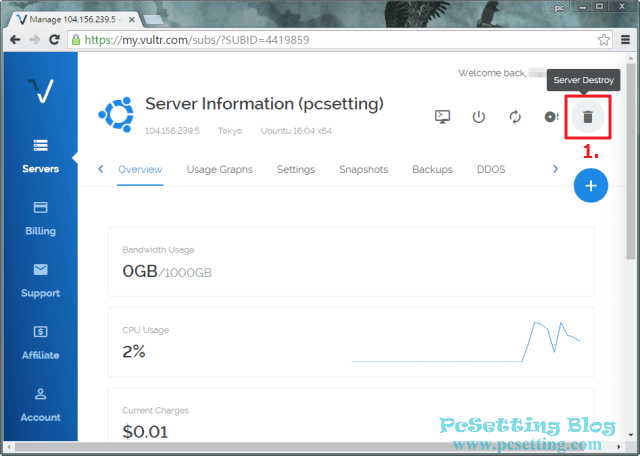This screenshot has width=640, height=456.
Task: Click the green SSL padlock icon
Action: pyautogui.click(x=76, y=40)
